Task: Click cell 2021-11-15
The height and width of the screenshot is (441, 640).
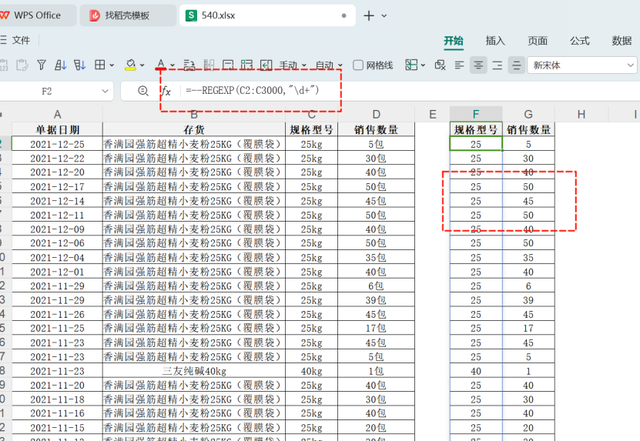Action: 57,428
